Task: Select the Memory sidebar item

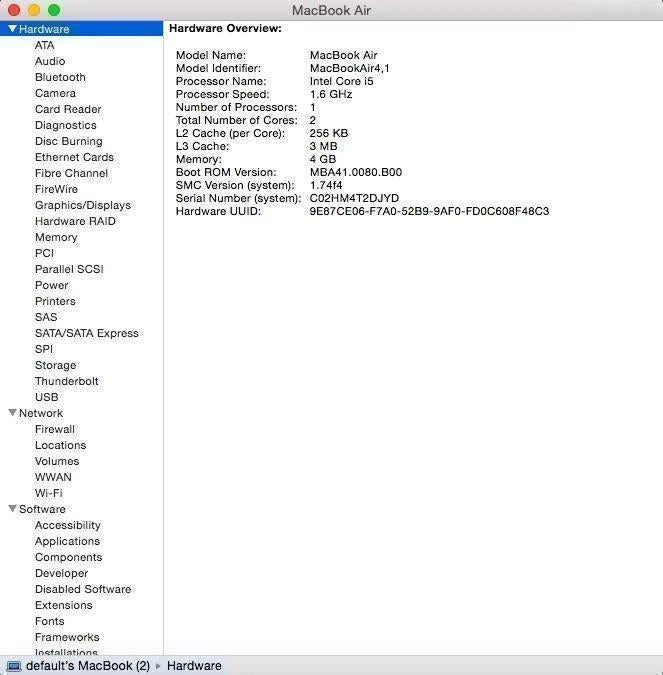Action: click(x=56, y=237)
